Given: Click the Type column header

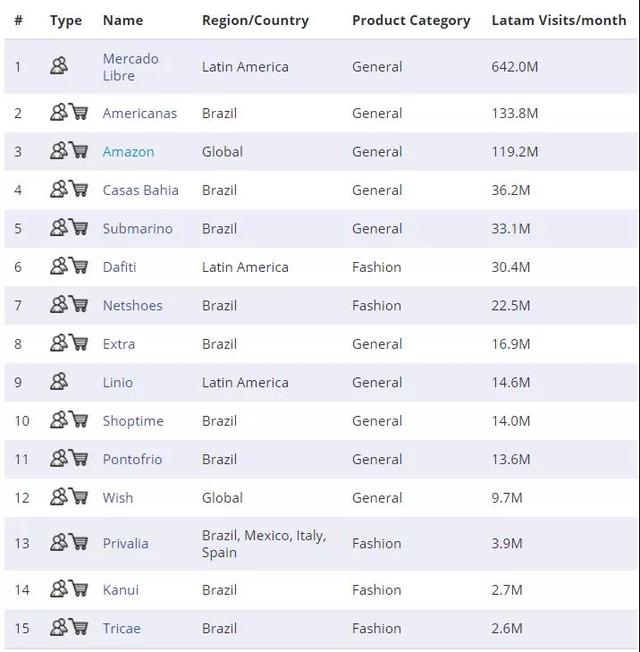Looking at the screenshot, I should point(66,20).
